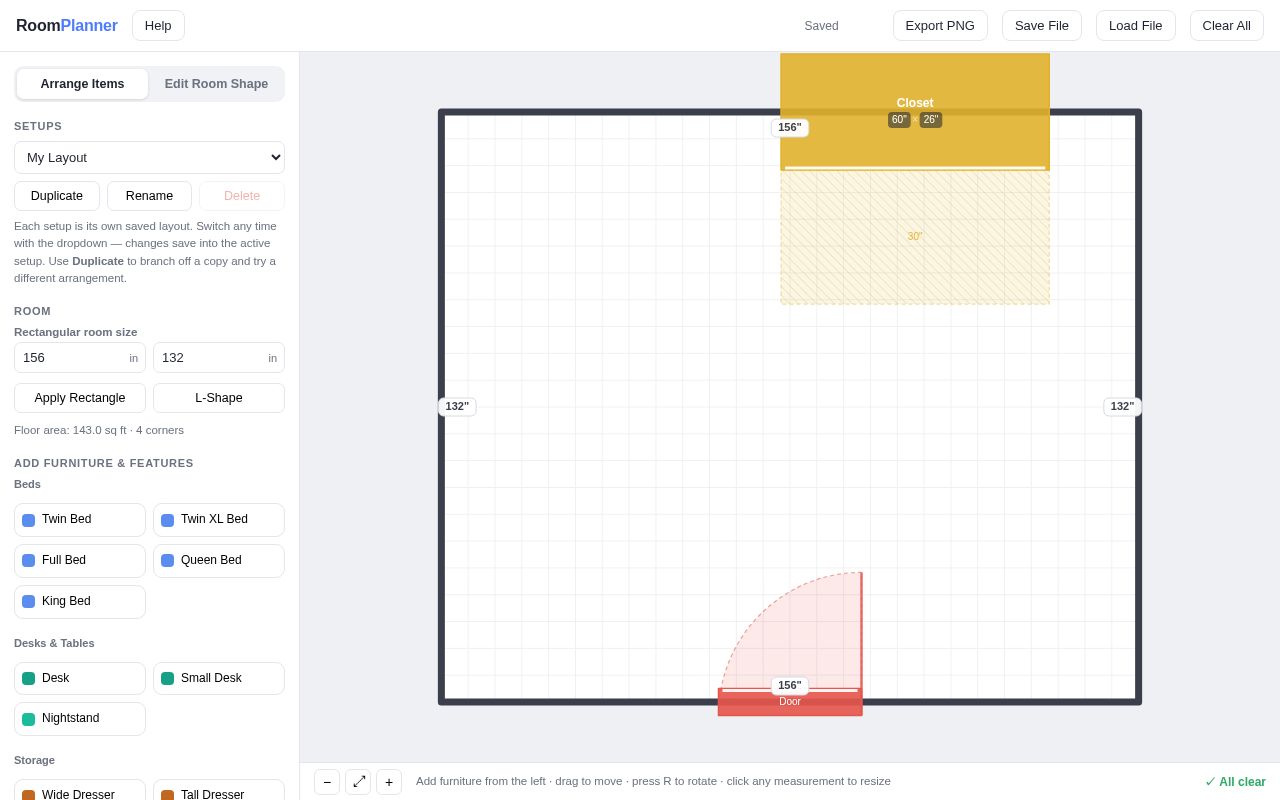
Task: Click the left wall 132" measurement label
Action: point(457,407)
